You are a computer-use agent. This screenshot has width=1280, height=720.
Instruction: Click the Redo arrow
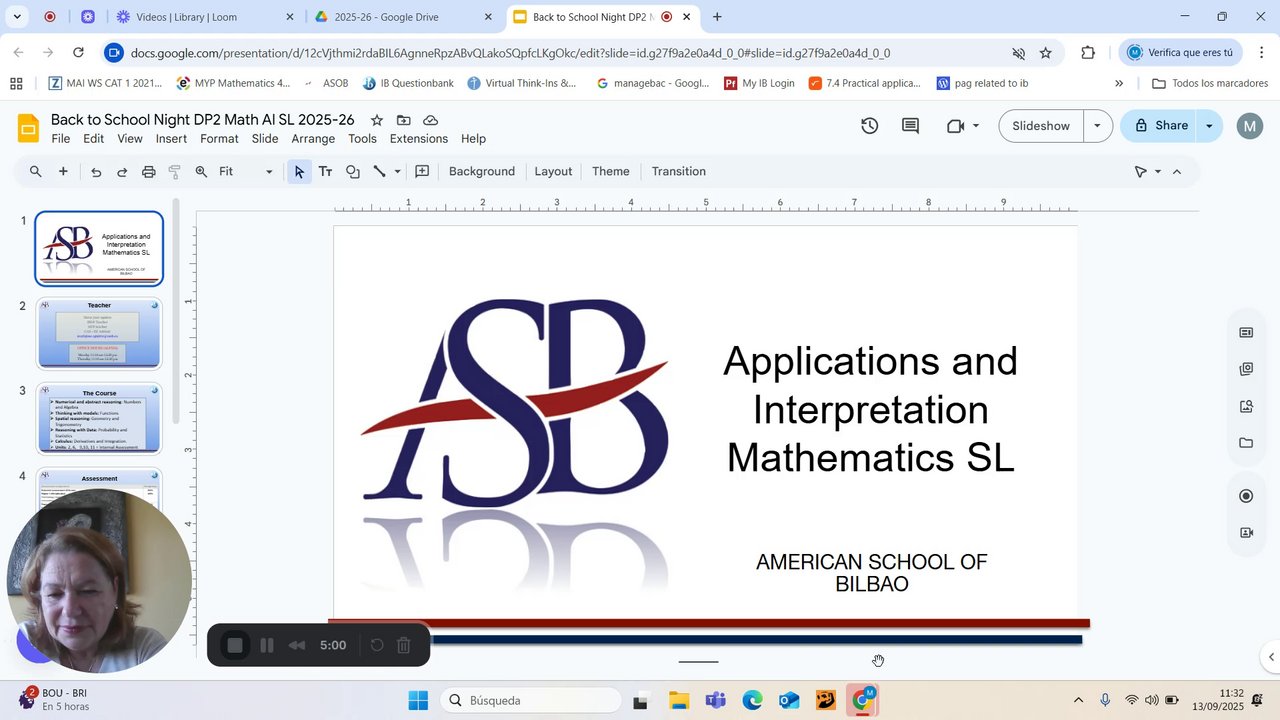(x=122, y=172)
